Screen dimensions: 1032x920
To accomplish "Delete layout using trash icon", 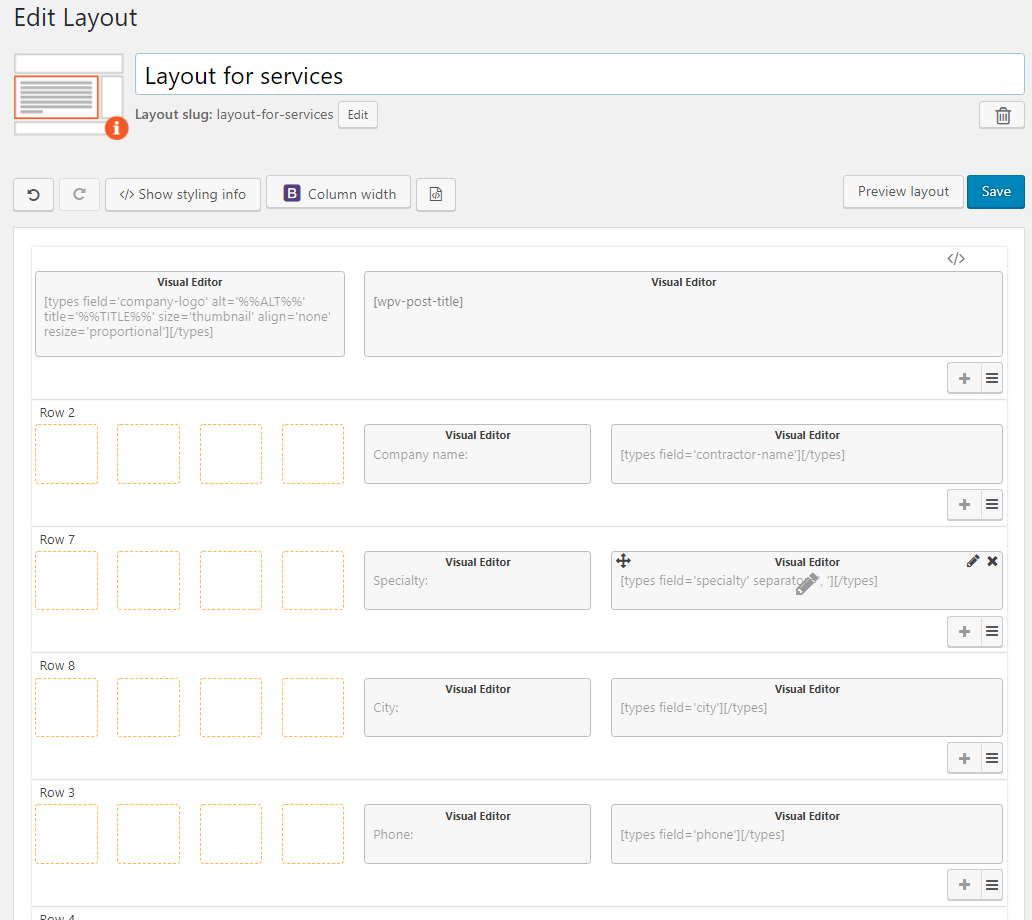I will 1002,115.
